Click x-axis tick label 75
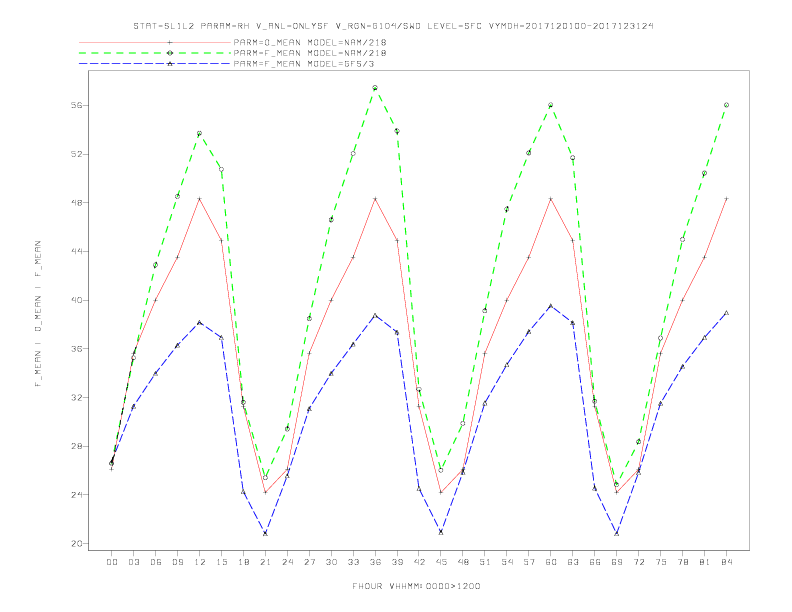The height and width of the screenshot is (612, 792). [x=661, y=562]
